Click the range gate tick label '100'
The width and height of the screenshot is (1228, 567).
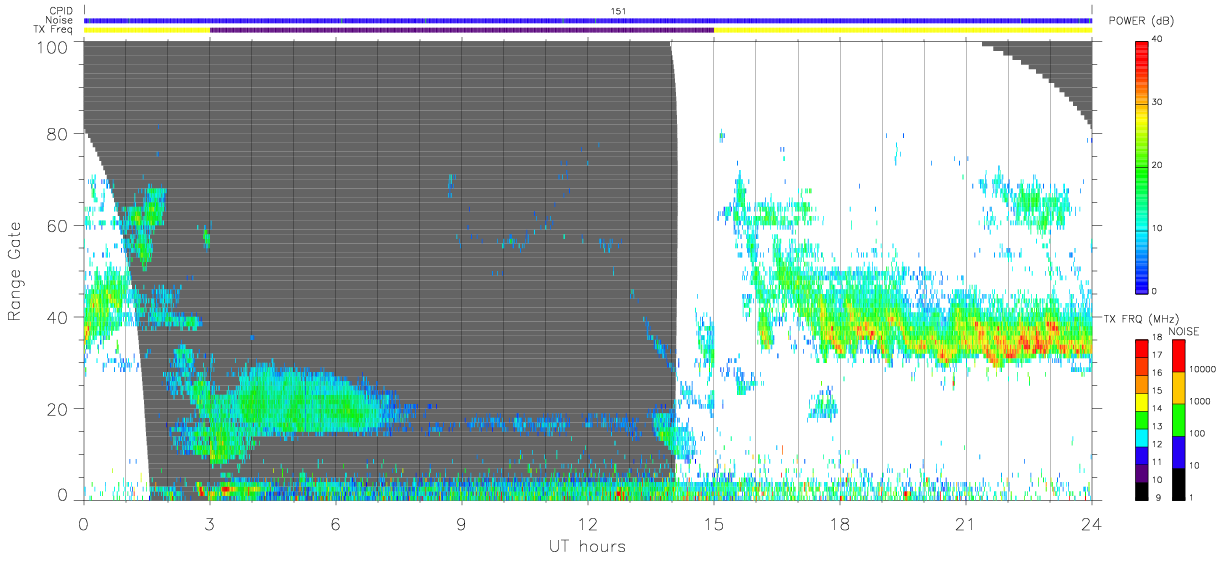pos(51,46)
